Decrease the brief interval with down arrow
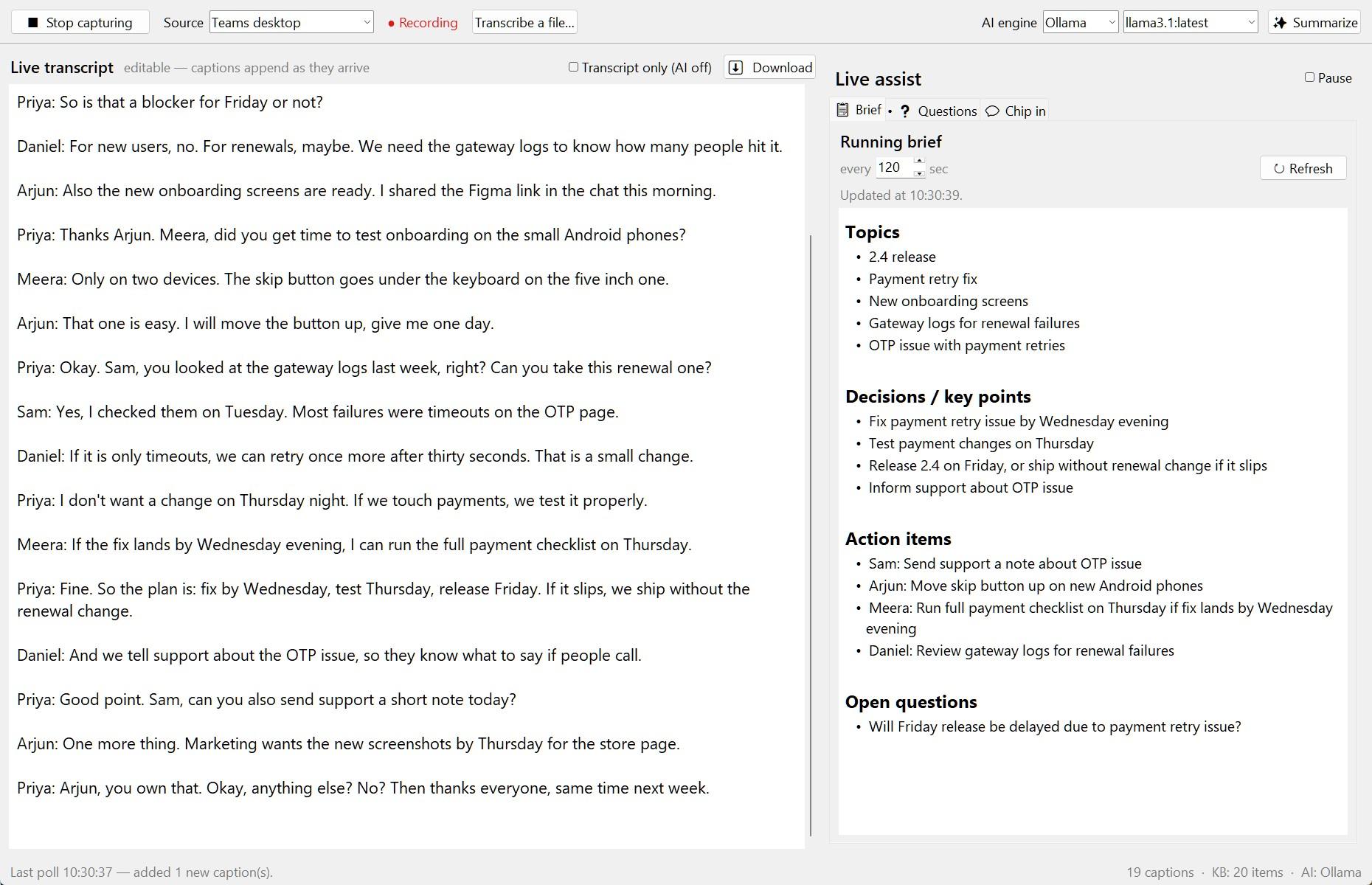Image resolution: width=1372 pixels, height=885 pixels. point(919,173)
